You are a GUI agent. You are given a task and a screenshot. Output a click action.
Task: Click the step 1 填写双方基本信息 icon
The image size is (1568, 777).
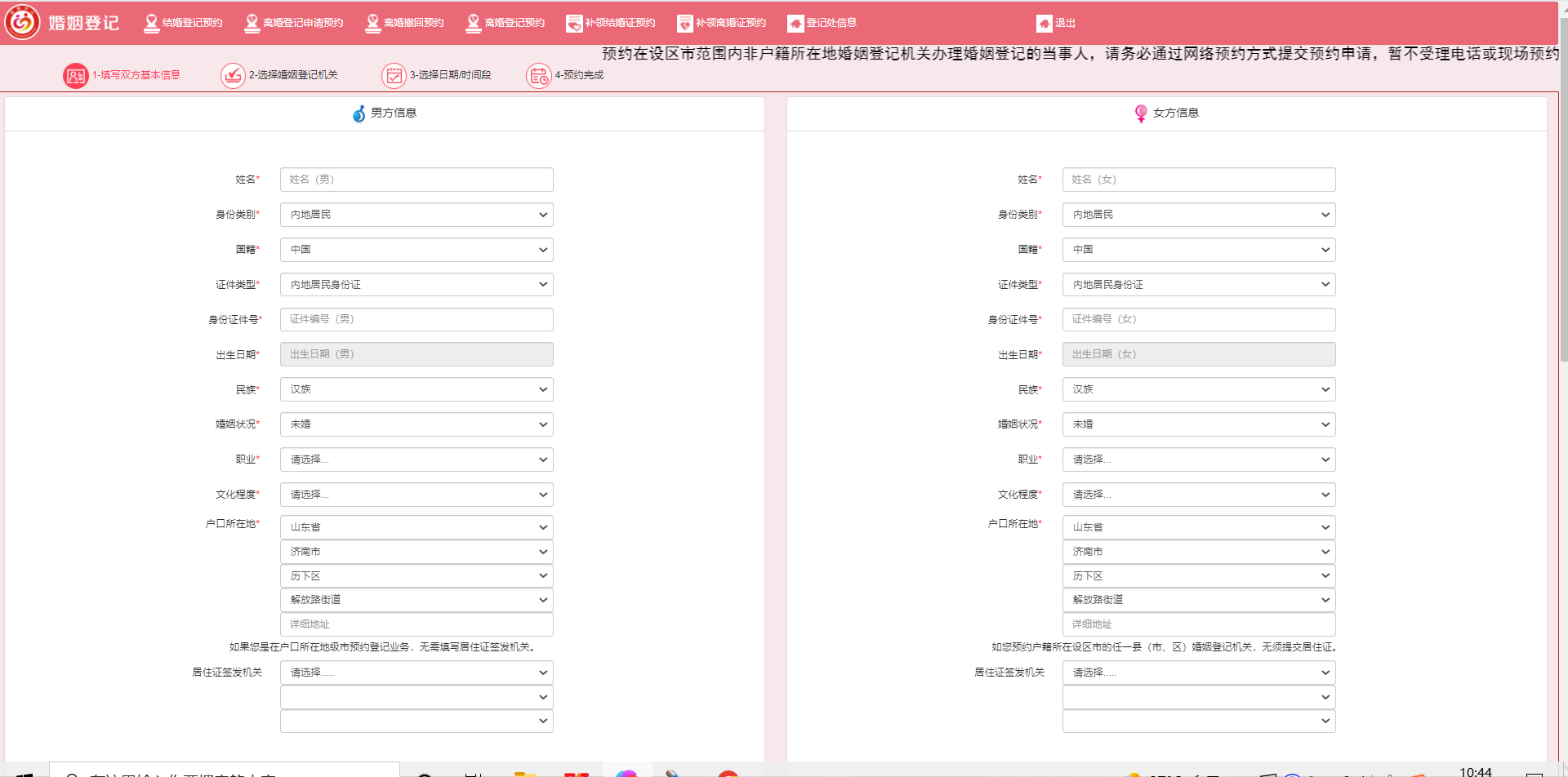75,76
